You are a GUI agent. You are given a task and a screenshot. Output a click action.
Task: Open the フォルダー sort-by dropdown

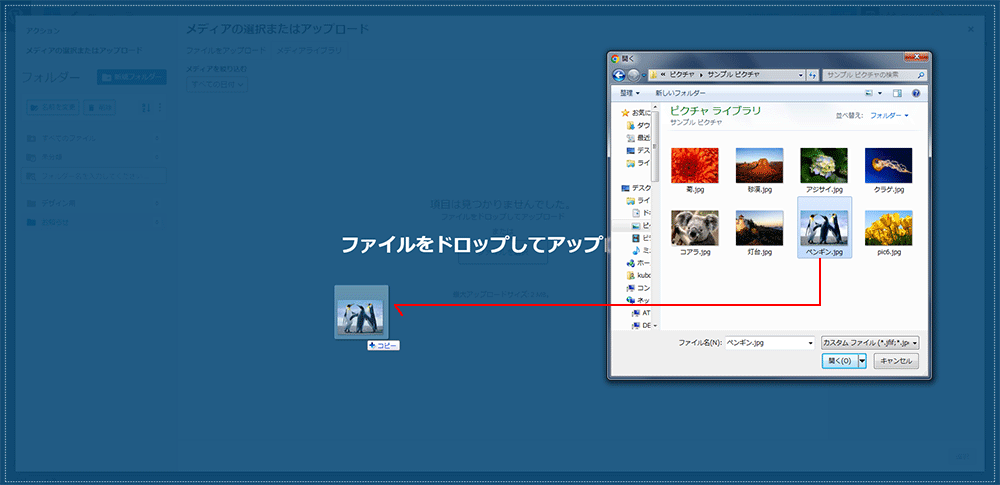click(x=889, y=116)
